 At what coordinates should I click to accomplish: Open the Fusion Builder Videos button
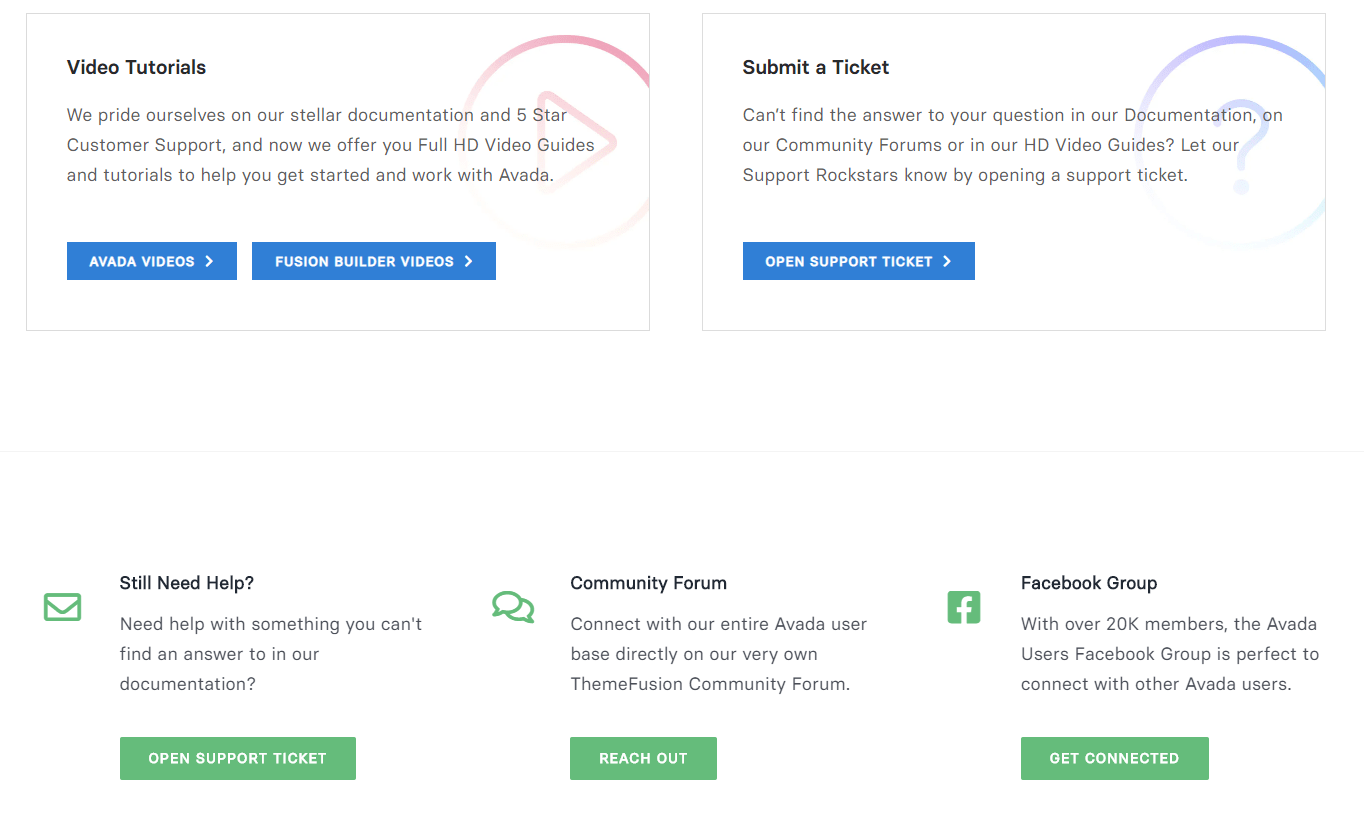[374, 261]
